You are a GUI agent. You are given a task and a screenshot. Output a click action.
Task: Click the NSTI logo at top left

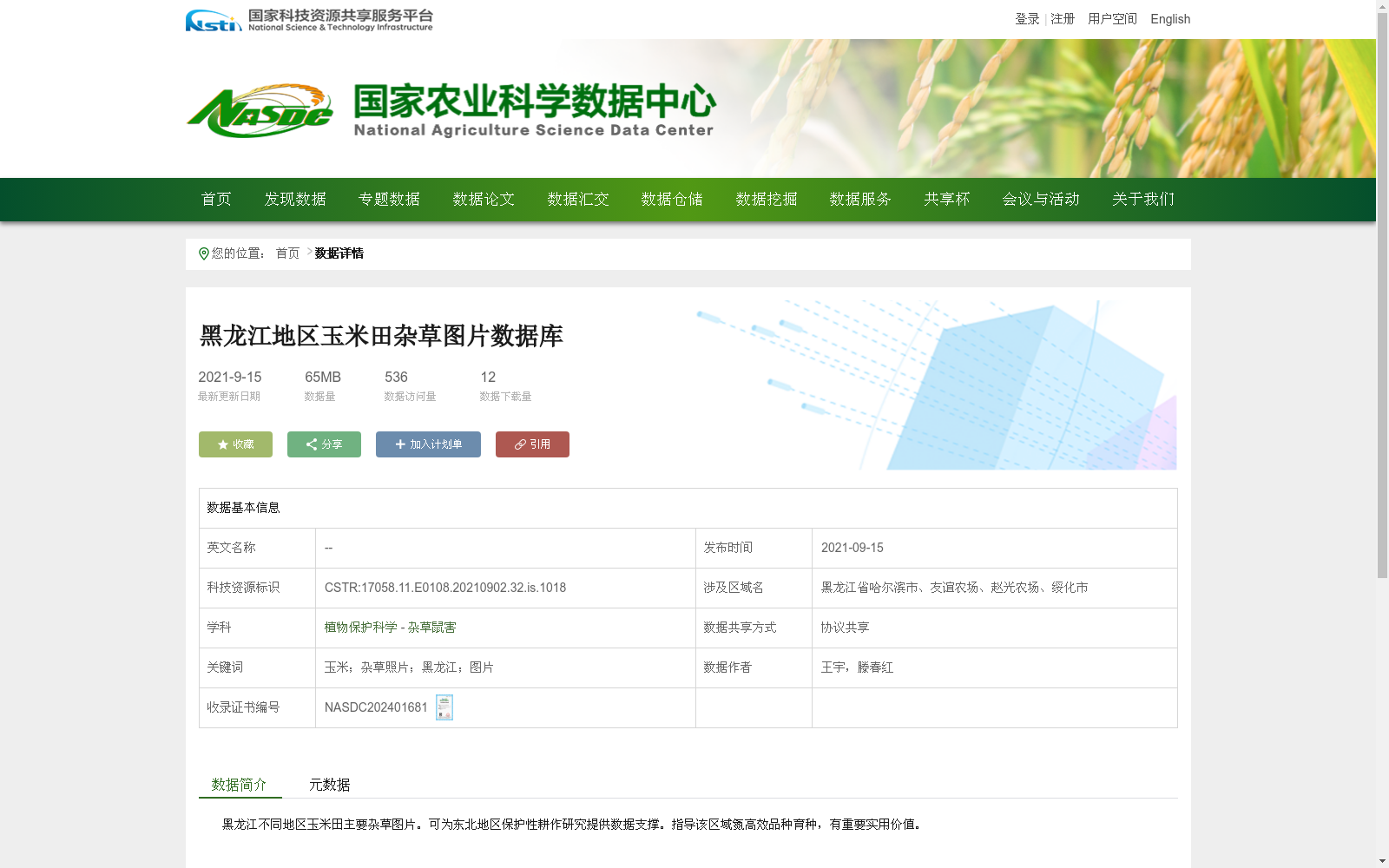pyautogui.click(x=309, y=19)
